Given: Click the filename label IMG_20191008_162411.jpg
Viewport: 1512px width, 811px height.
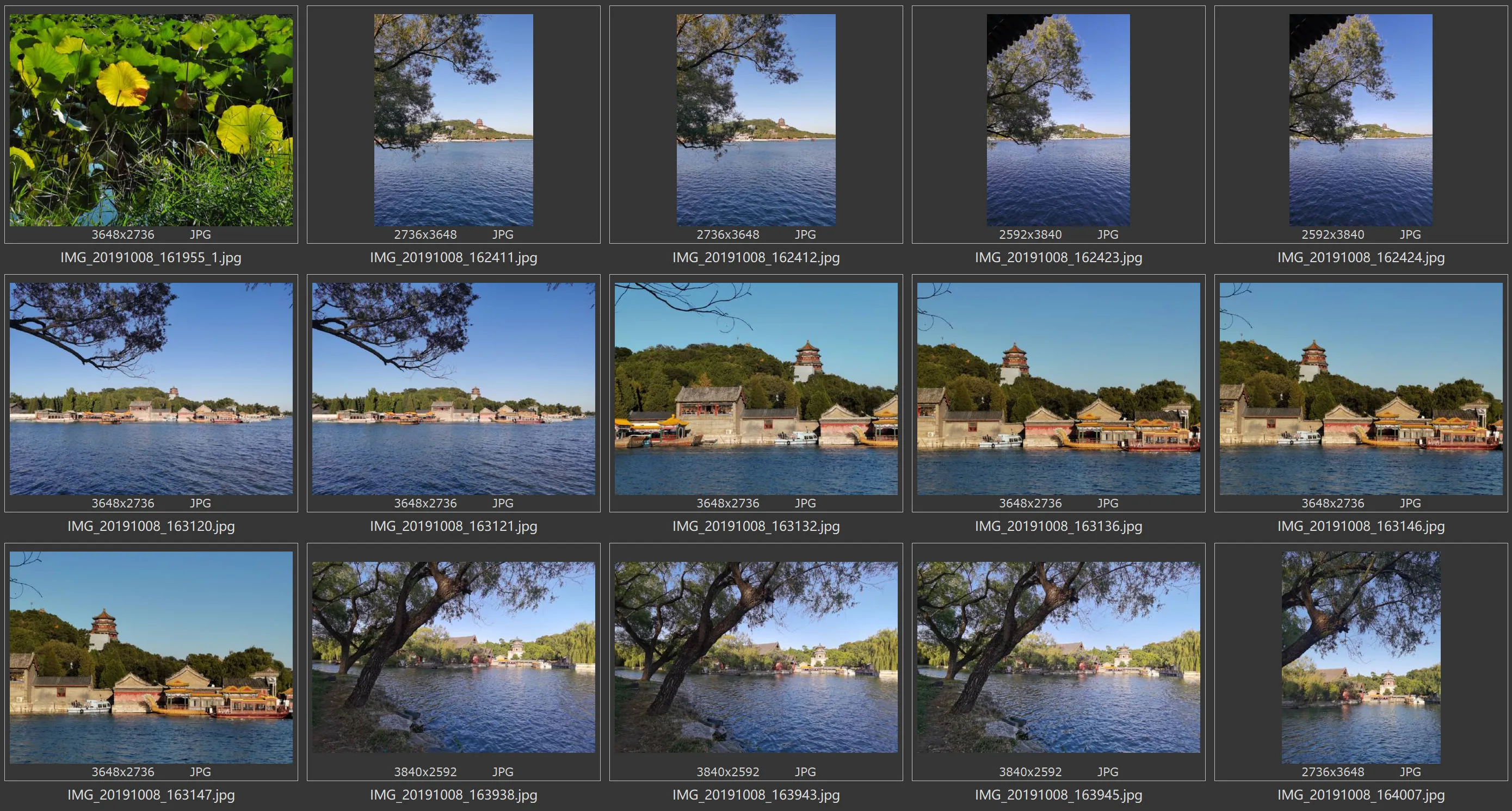Looking at the screenshot, I should (x=454, y=258).
